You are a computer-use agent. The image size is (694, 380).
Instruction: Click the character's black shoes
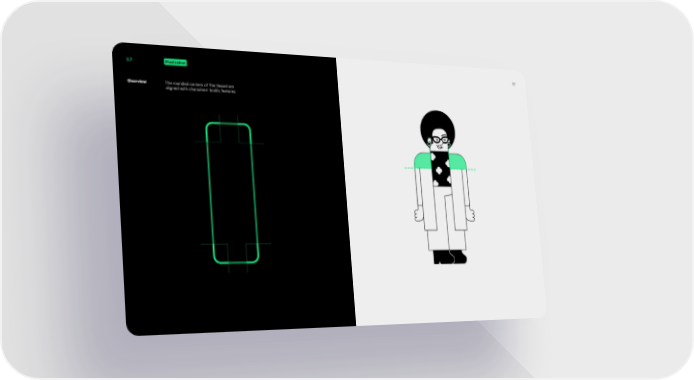(x=450, y=257)
